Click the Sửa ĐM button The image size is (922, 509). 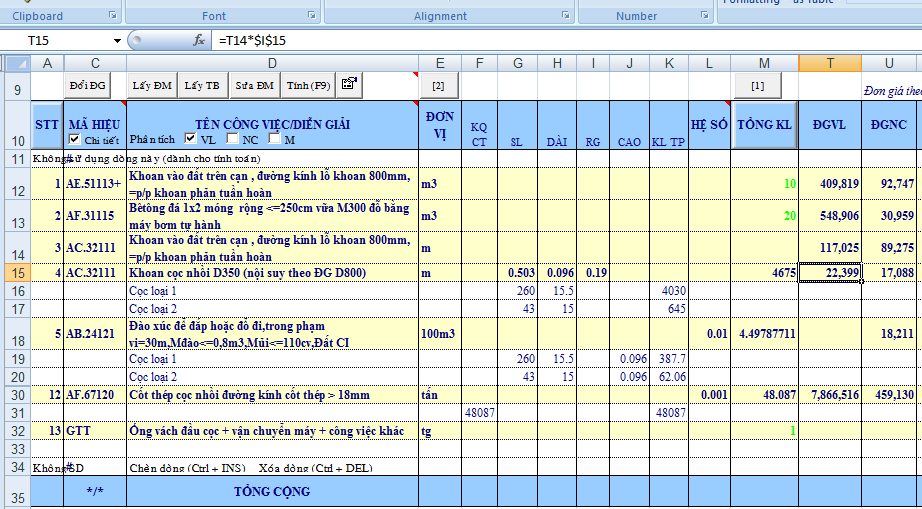point(255,85)
